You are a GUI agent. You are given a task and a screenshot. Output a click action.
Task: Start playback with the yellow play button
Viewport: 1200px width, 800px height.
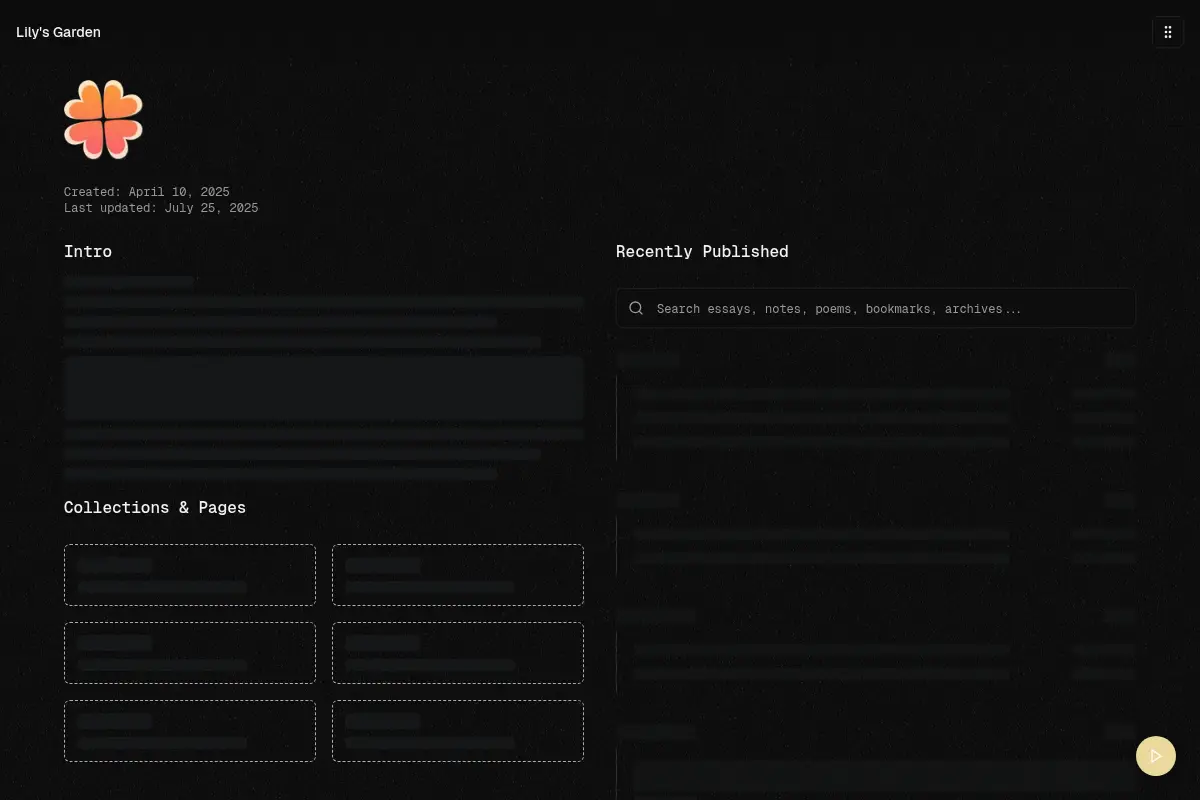1156,756
